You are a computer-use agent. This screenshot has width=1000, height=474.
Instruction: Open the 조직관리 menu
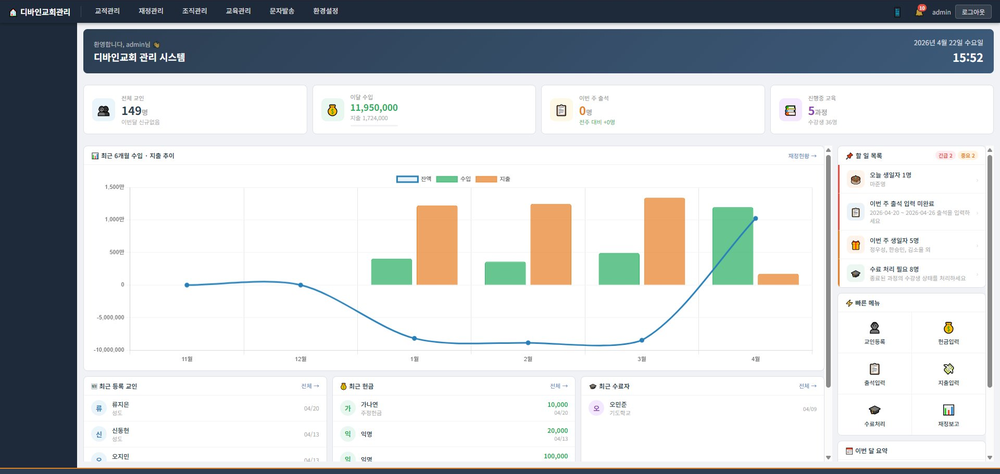click(x=195, y=11)
